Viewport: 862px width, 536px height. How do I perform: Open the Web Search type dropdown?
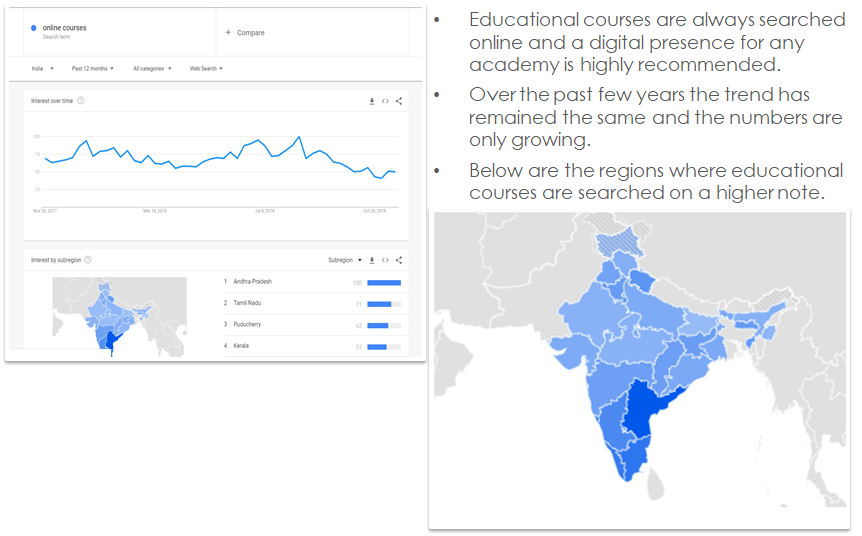(206, 69)
